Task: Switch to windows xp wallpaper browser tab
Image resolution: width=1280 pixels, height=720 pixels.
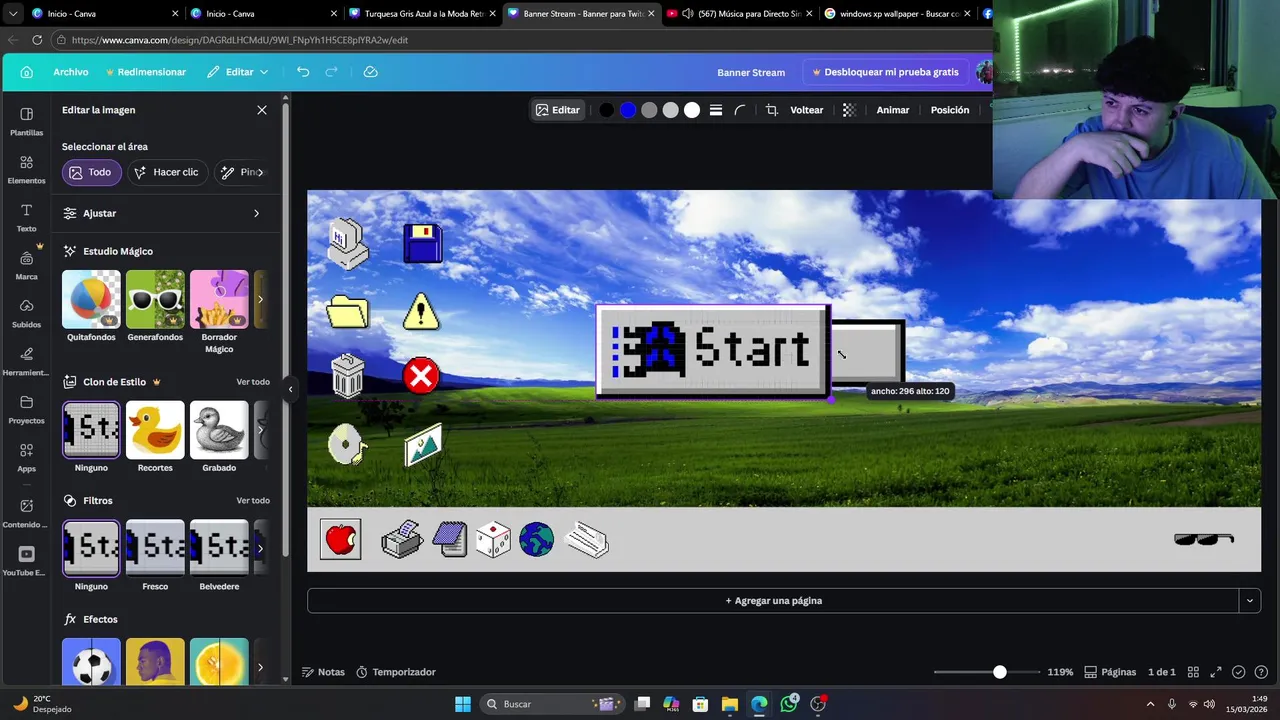Action: (897, 14)
